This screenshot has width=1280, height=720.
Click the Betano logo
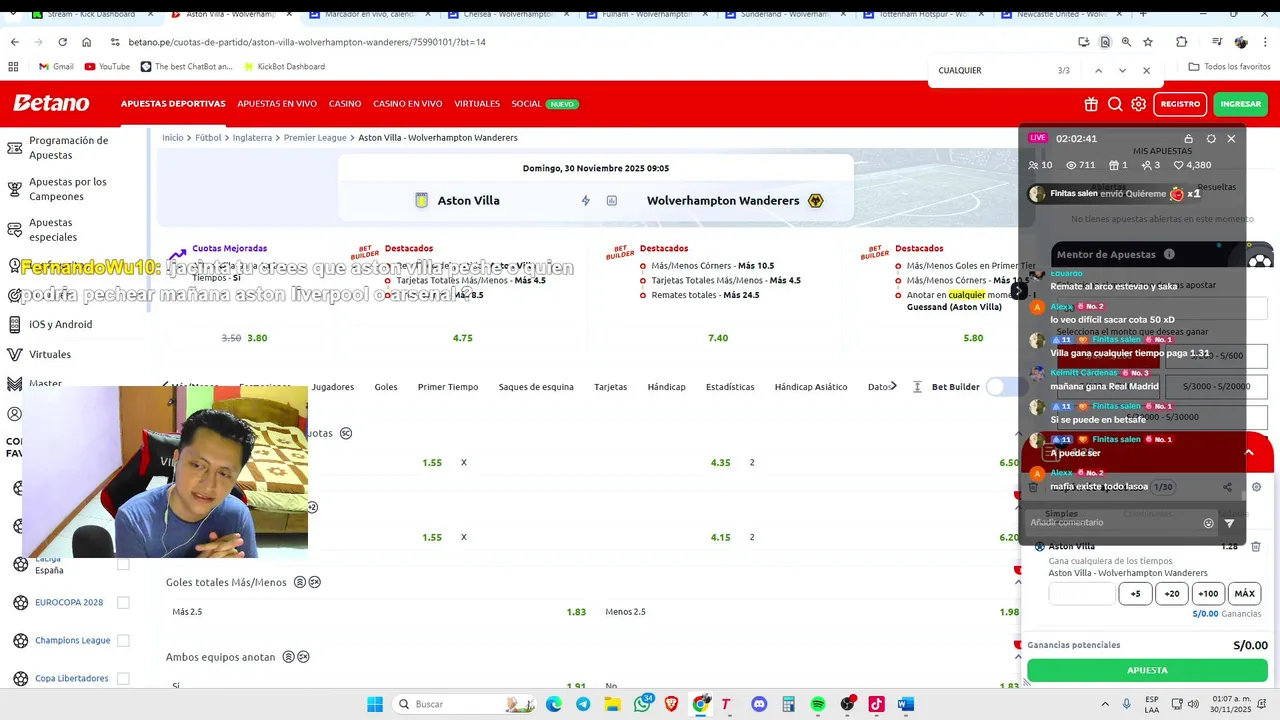51,103
